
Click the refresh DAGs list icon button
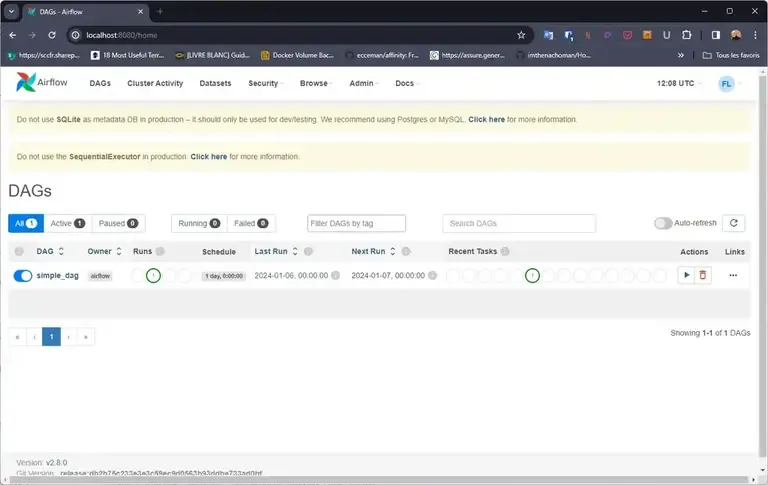734,223
